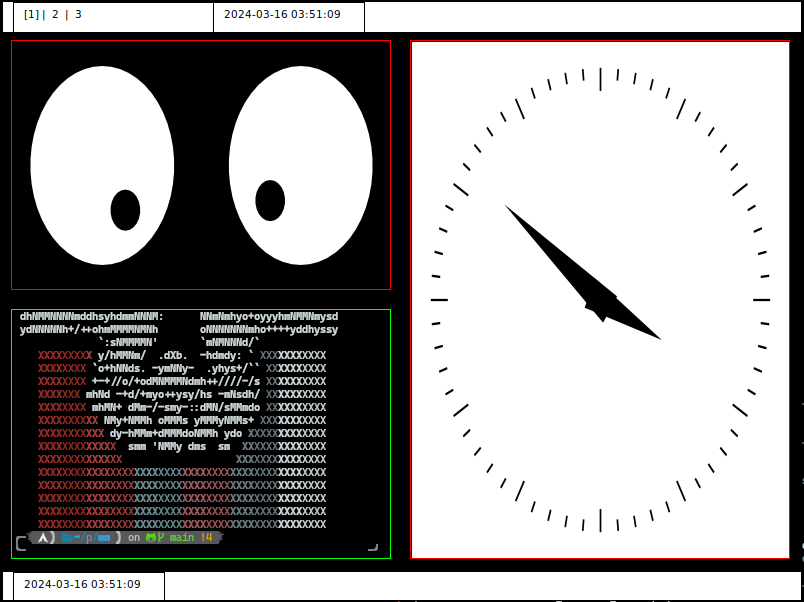The image size is (804, 602).
Task: Click the timestamp in the top bar
Action: tap(283, 16)
